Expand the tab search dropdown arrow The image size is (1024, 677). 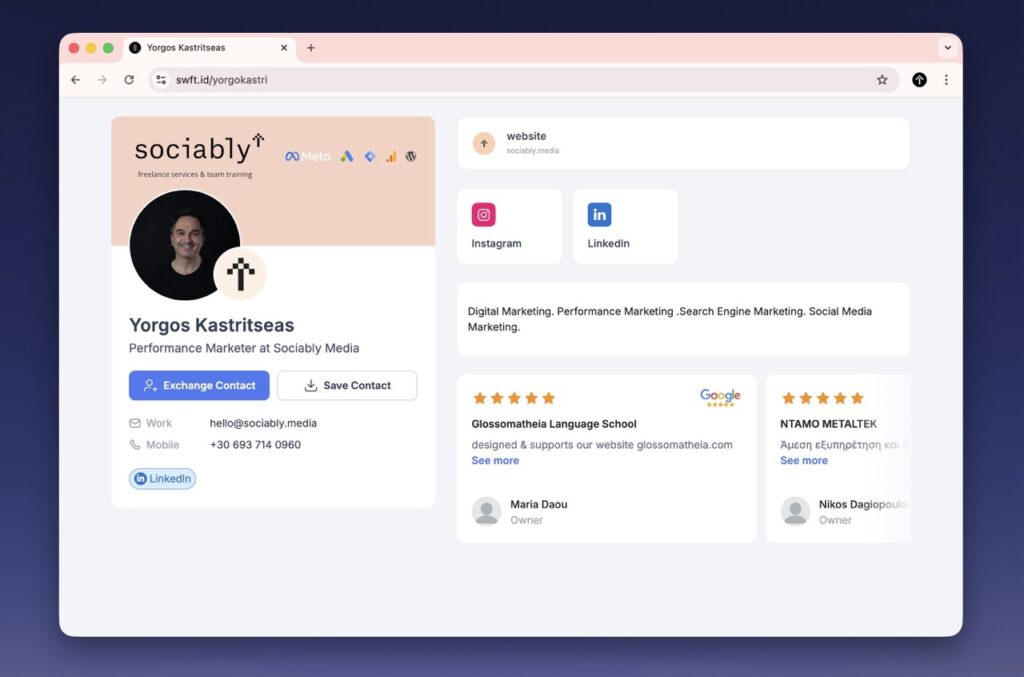(x=947, y=48)
